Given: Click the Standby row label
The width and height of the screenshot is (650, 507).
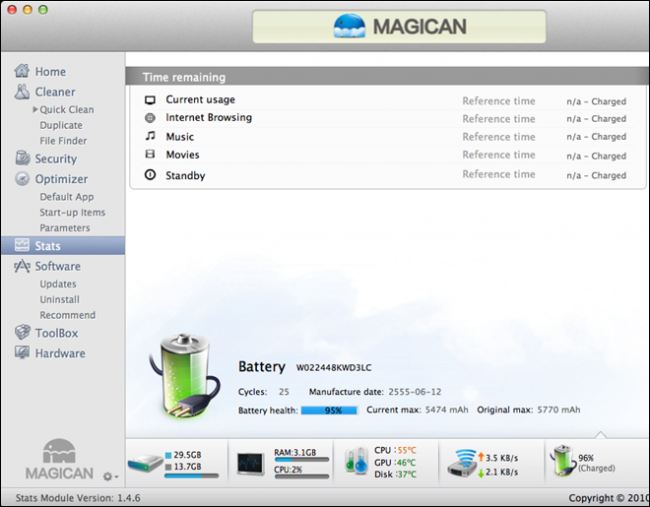Looking at the screenshot, I should coord(185,175).
